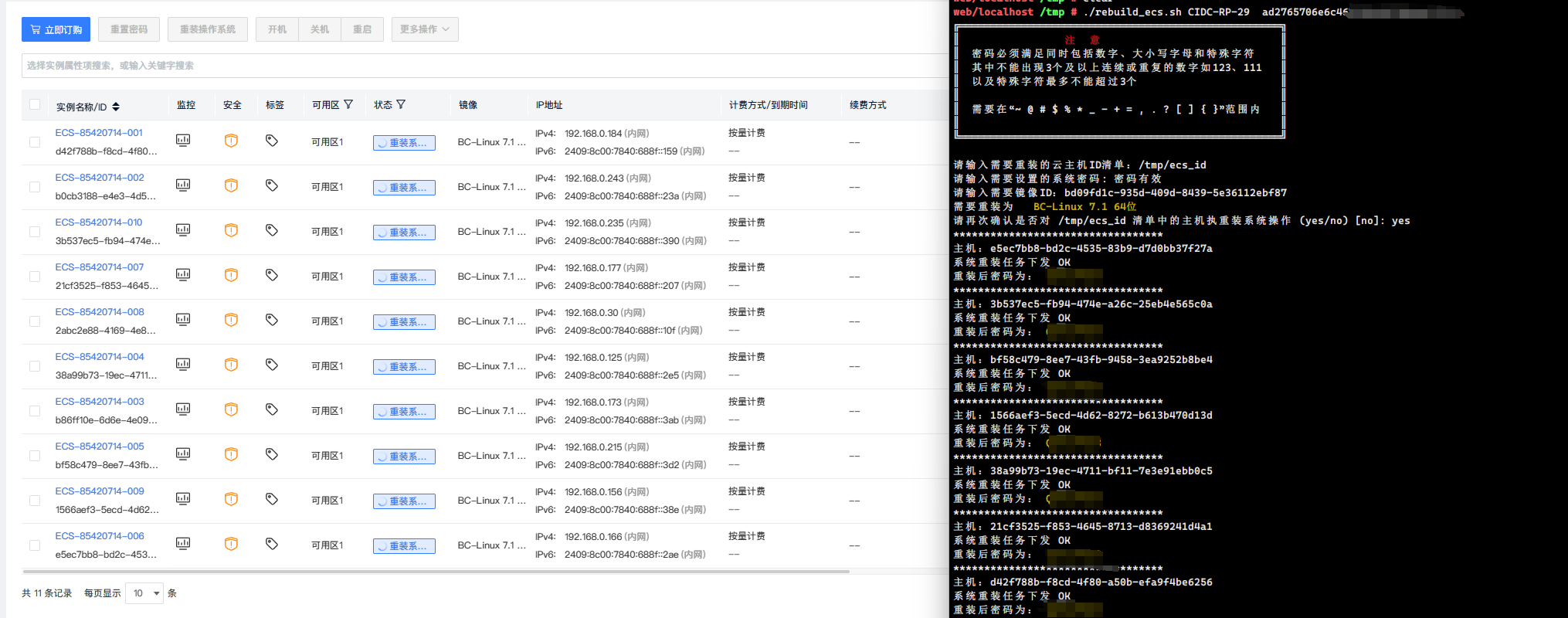Open security shield icon for ECS-85420714-004
Viewport: 1568px width, 618px height.
click(231, 365)
